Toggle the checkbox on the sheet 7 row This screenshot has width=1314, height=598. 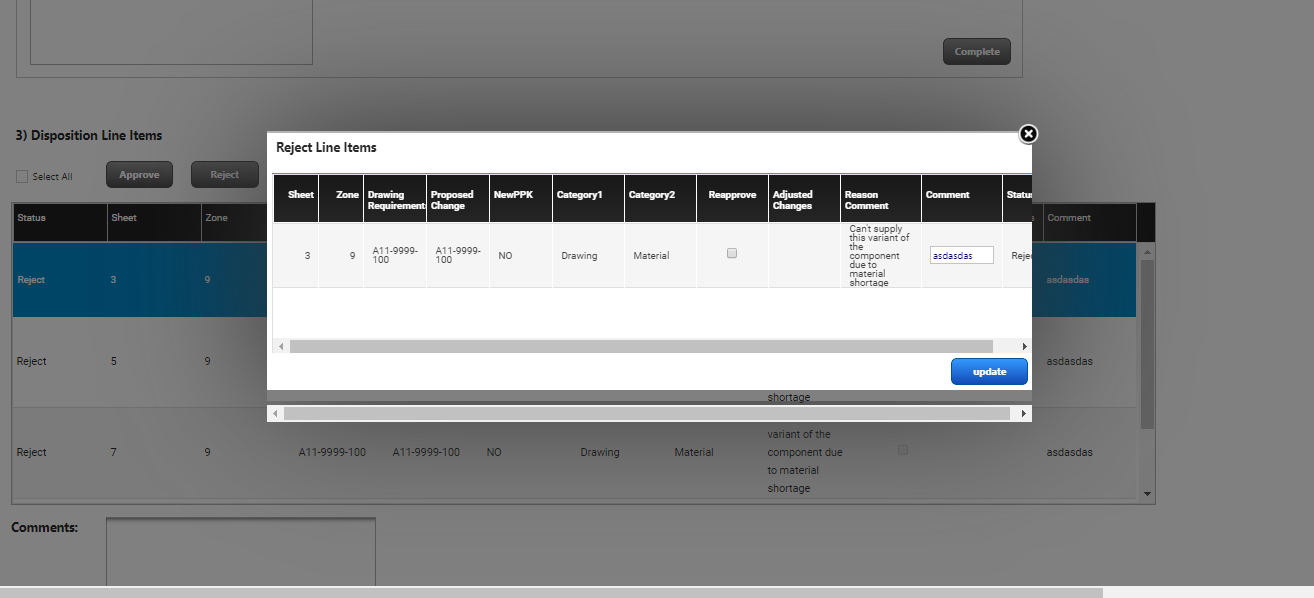903,450
